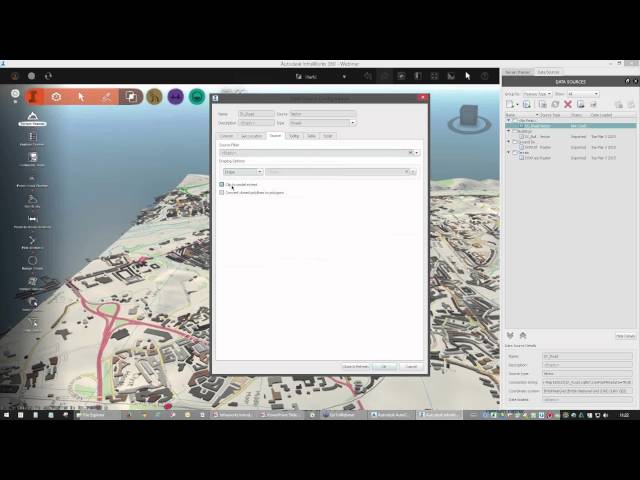The width and height of the screenshot is (640, 480).
Task: Toggle the Clip to model extent checkbox
Action: (x=222, y=184)
